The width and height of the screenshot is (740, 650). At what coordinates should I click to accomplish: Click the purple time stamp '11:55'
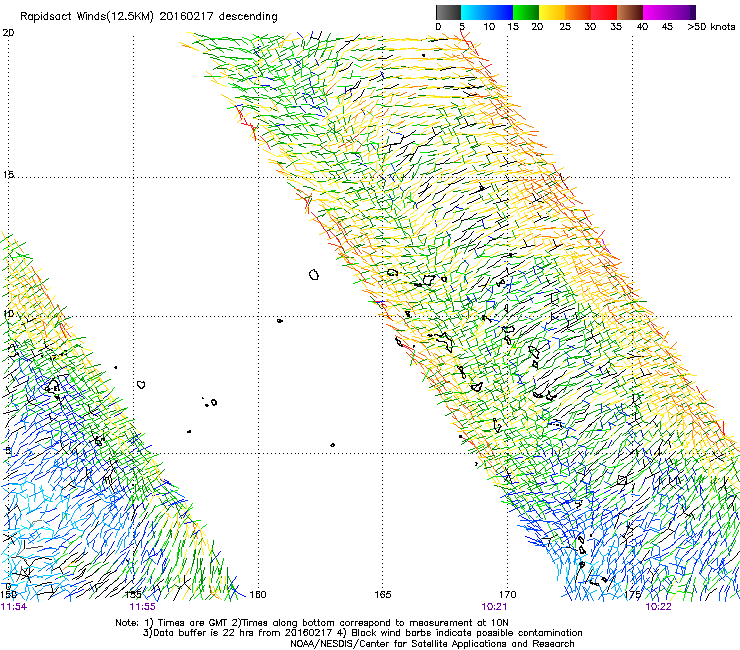[x=143, y=607]
